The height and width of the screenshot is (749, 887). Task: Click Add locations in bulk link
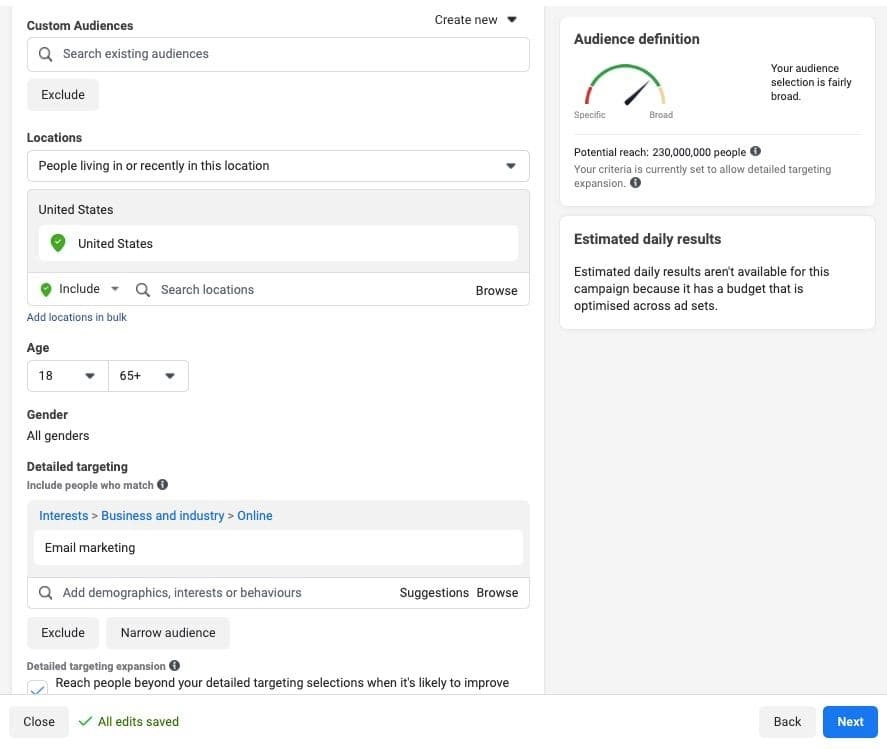tap(76, 317)
